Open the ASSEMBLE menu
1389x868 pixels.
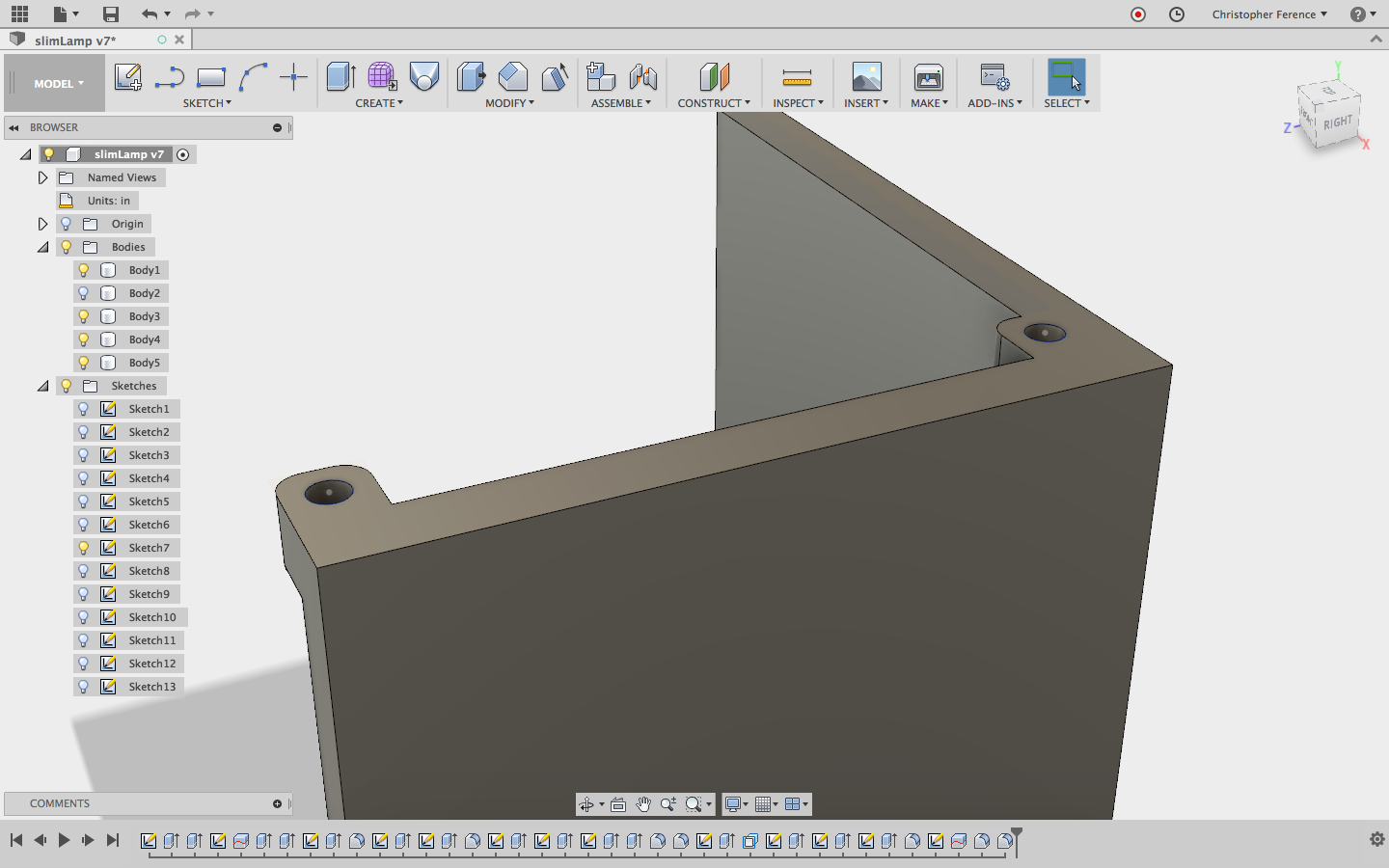tap(621, 103)
